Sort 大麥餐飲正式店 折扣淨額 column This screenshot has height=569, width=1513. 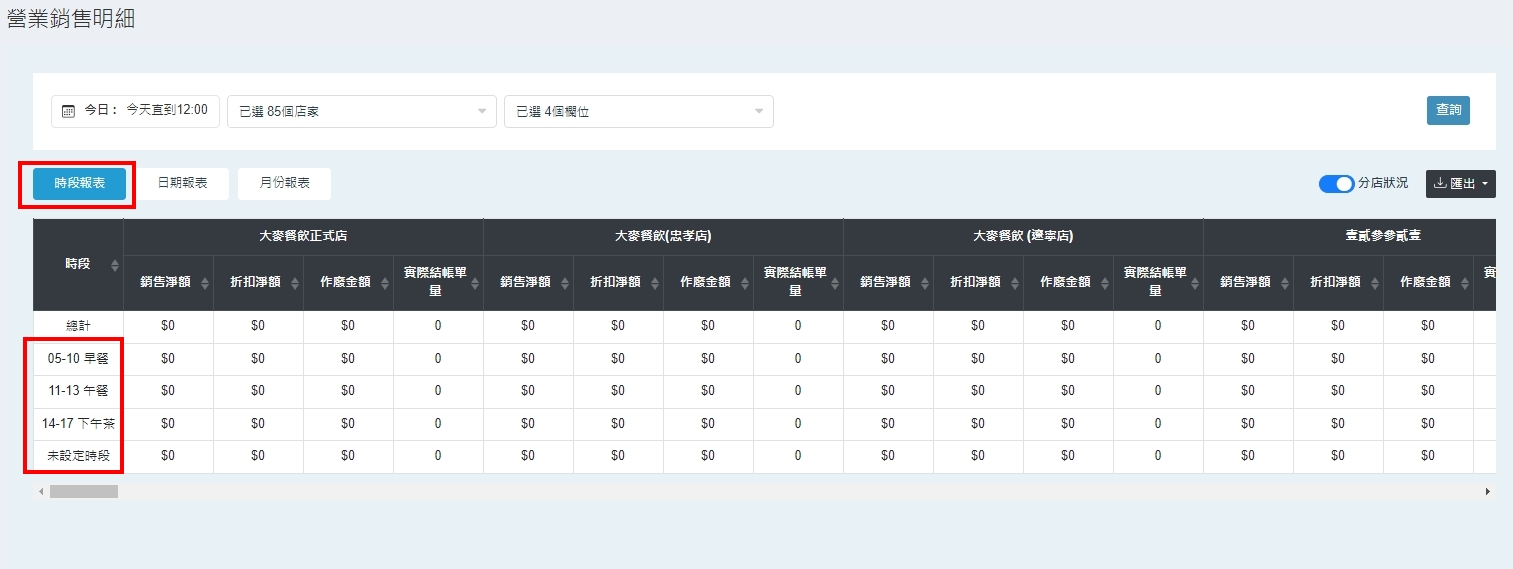tap(295, 283)
